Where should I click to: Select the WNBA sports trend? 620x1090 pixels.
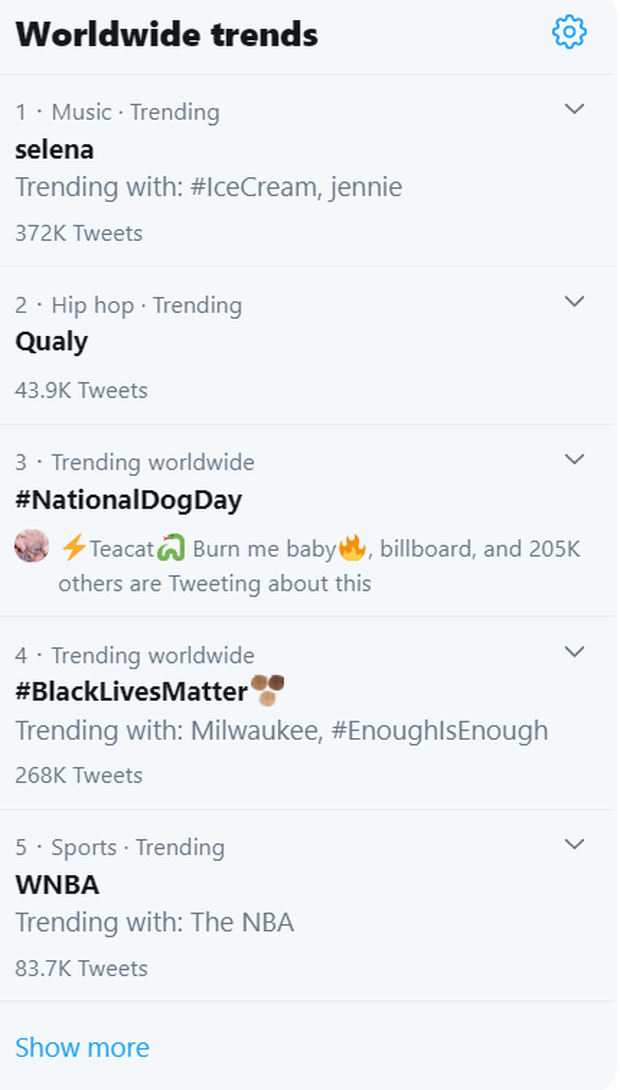pyautogui.click(x=57, y=885)
